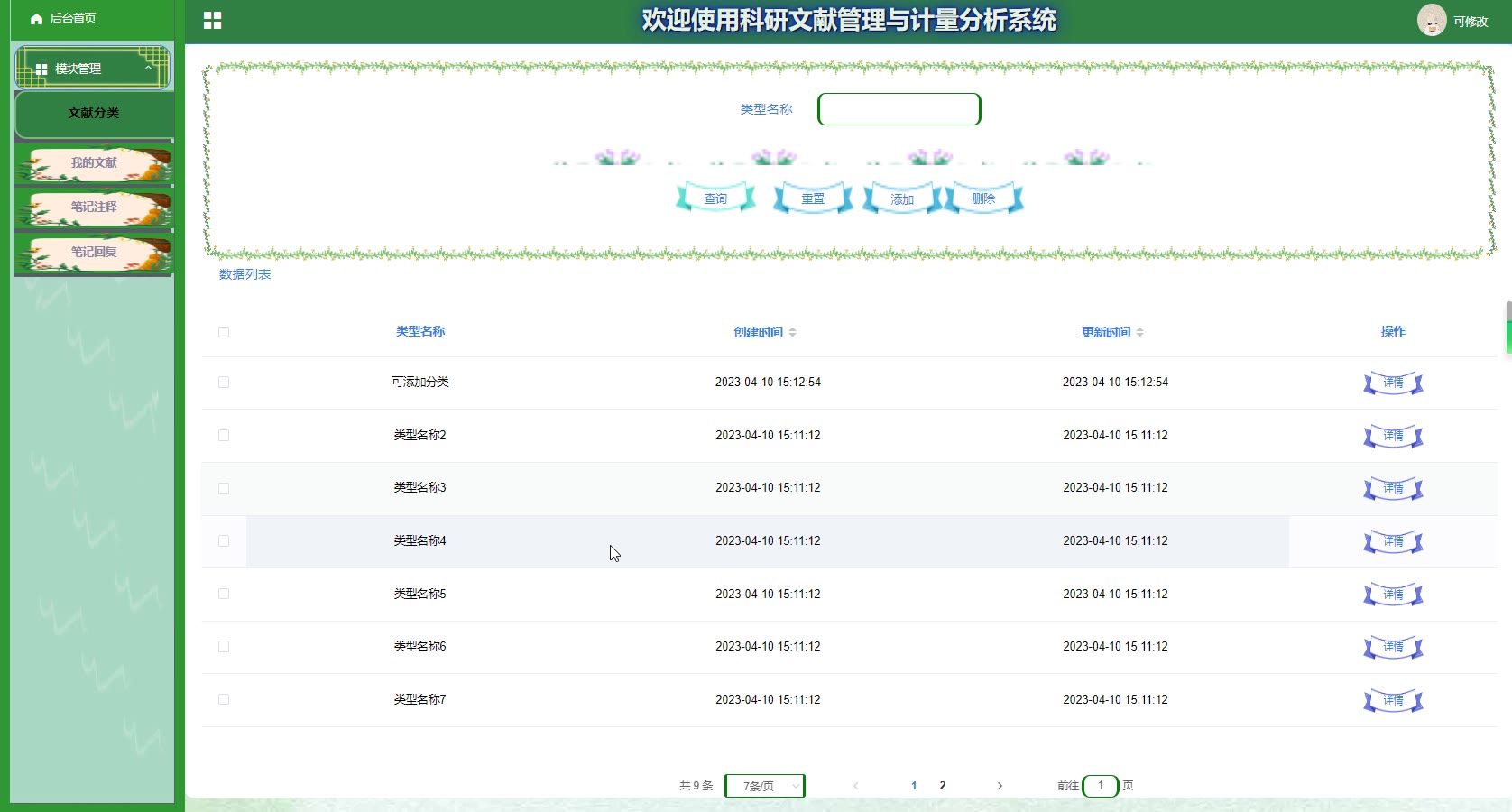Click the user avatar picture
The image size is (1512, 812).
tap(1432, 20)
